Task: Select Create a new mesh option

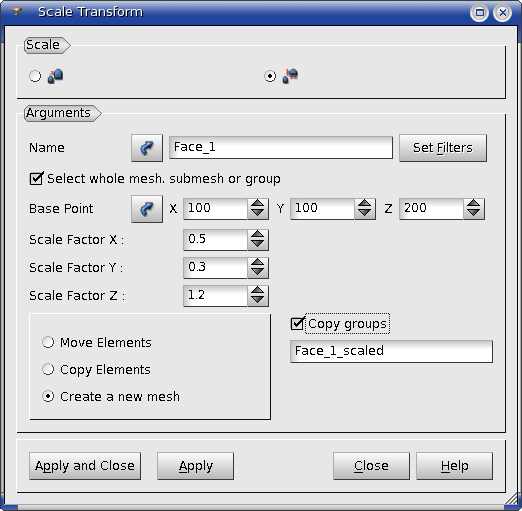Action: click(x=48, y=396)
